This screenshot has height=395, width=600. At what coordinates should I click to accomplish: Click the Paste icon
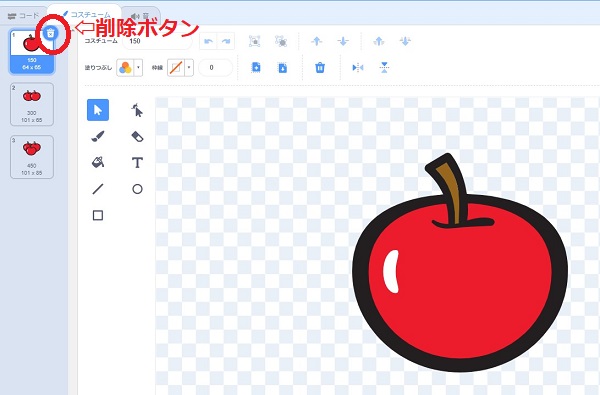282,68
